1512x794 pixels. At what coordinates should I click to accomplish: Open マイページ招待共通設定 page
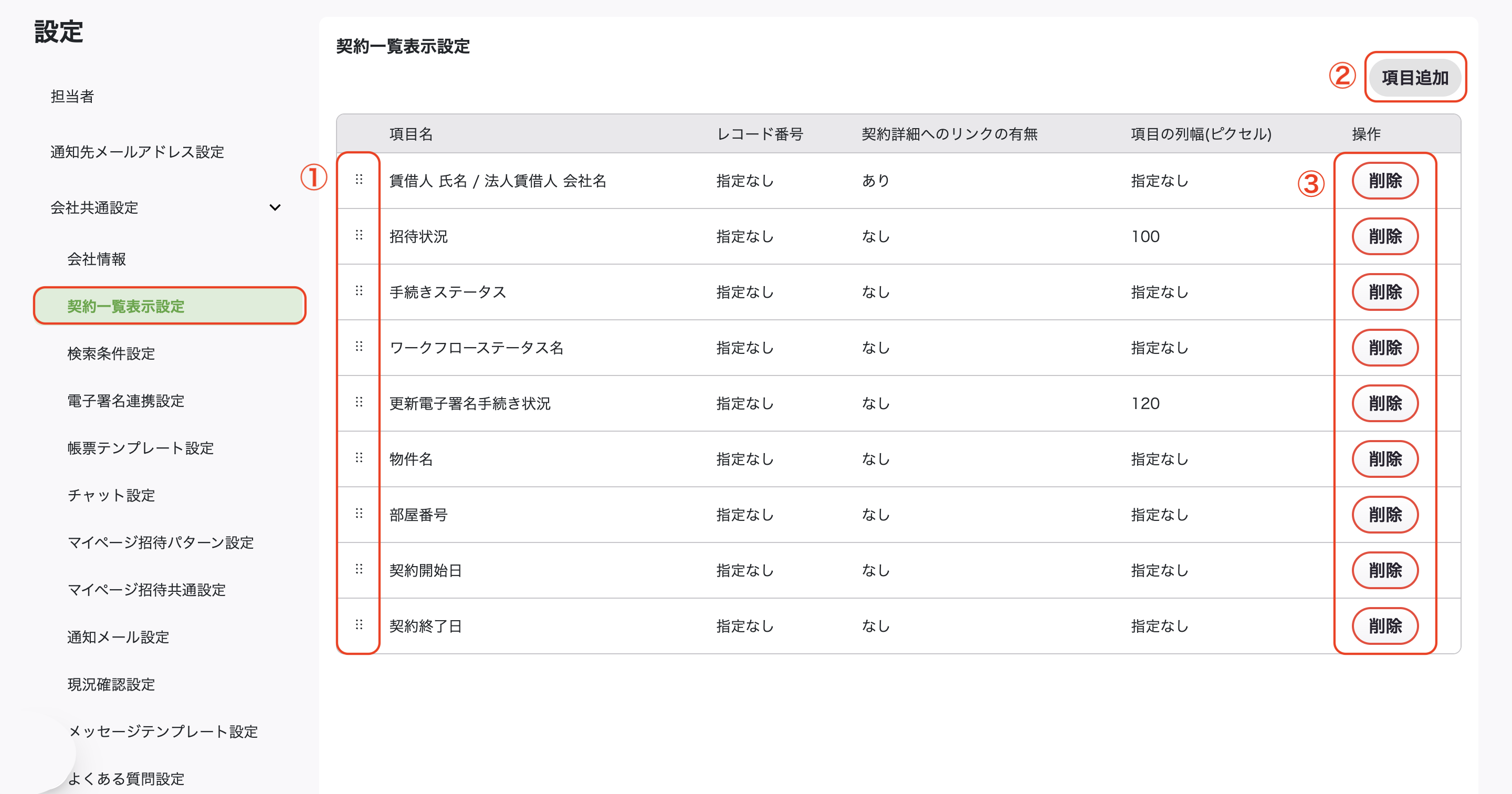pos(147,590)
